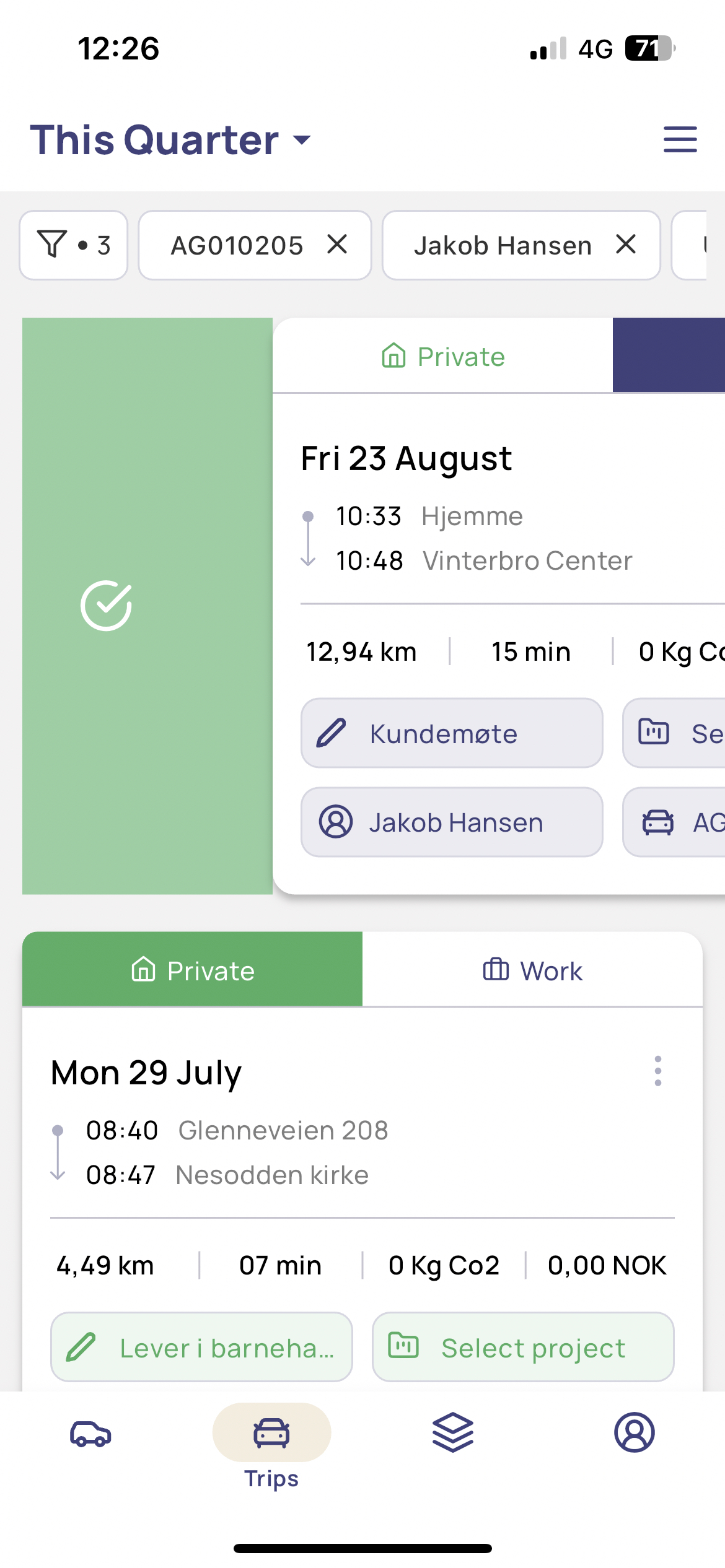Edit the Kundemøte trip note

tap(452, 733)
